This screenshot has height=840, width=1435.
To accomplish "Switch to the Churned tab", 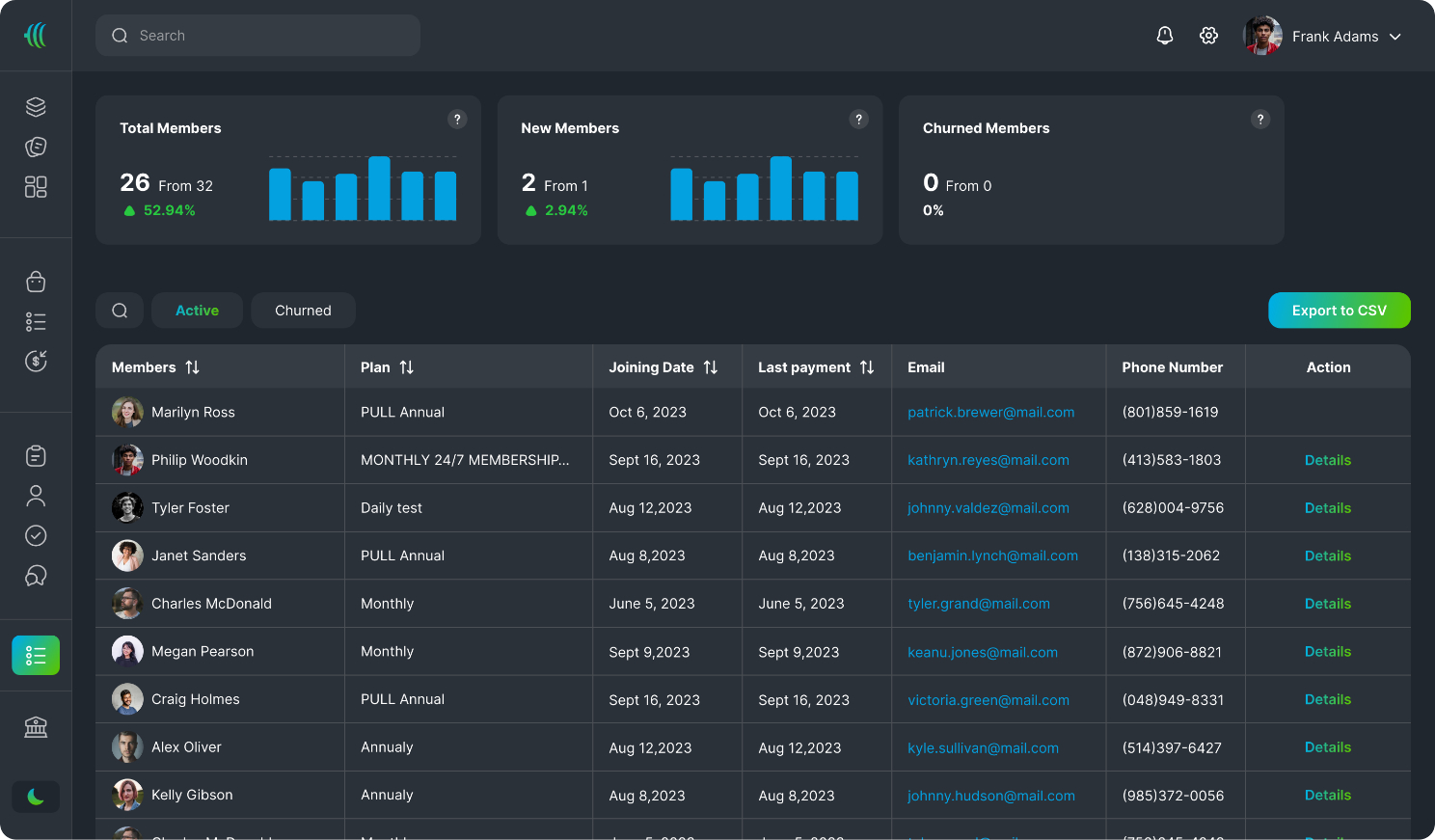I will pos(303,311).
